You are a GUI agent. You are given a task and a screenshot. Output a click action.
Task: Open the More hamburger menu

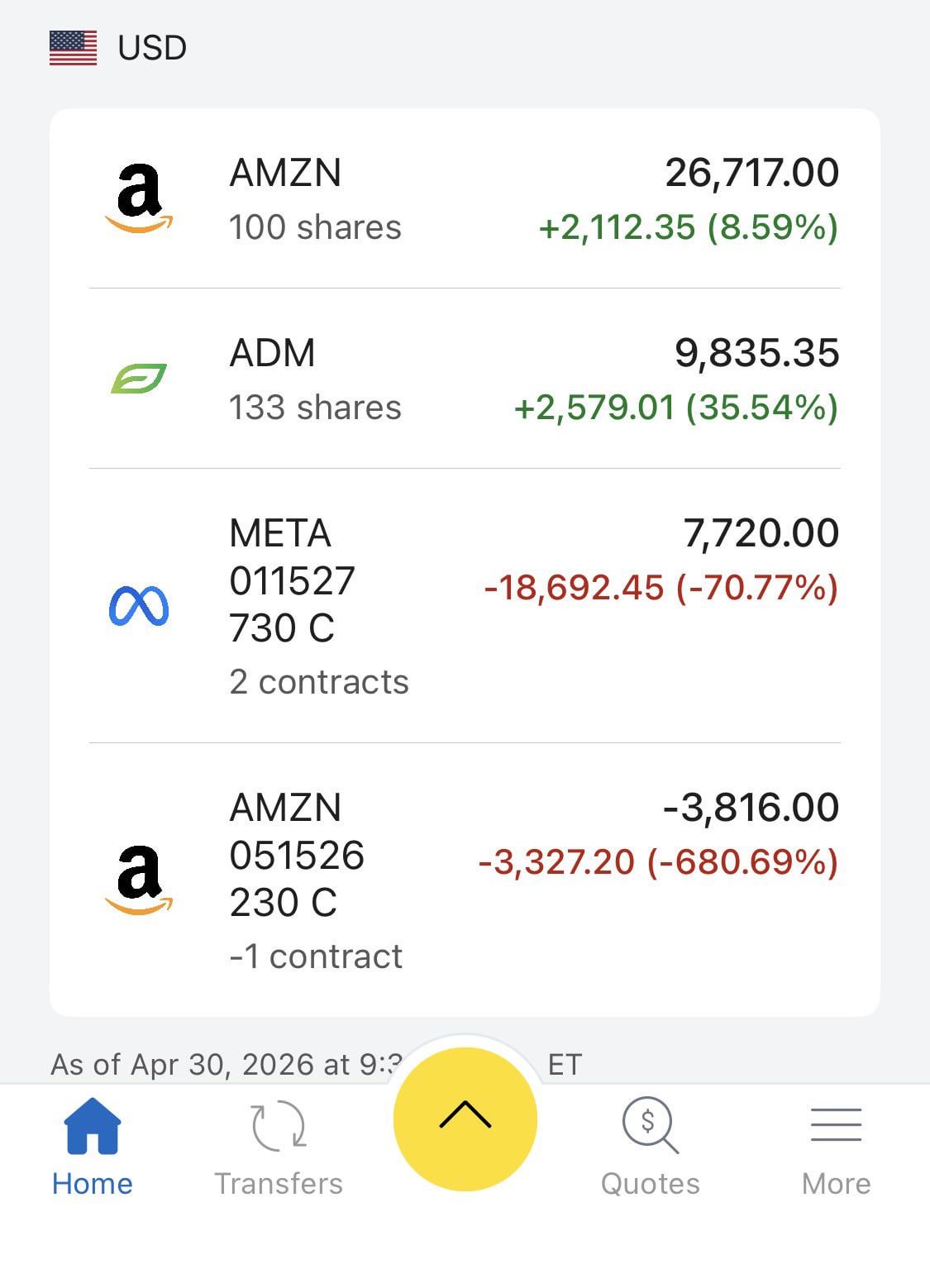pos(836,1125)
